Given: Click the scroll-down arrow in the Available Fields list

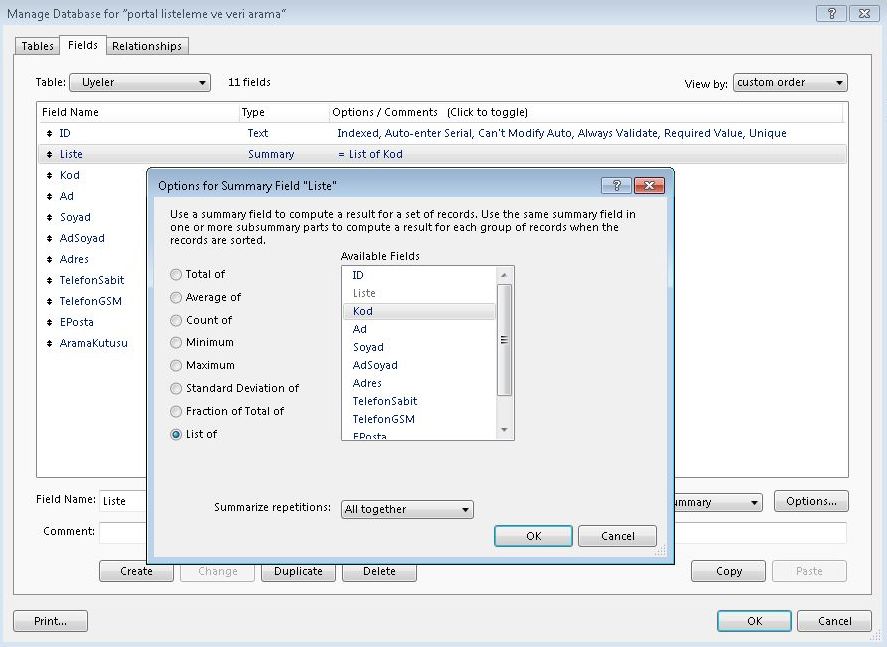Looking at the screenshot, I should point(504,431).
